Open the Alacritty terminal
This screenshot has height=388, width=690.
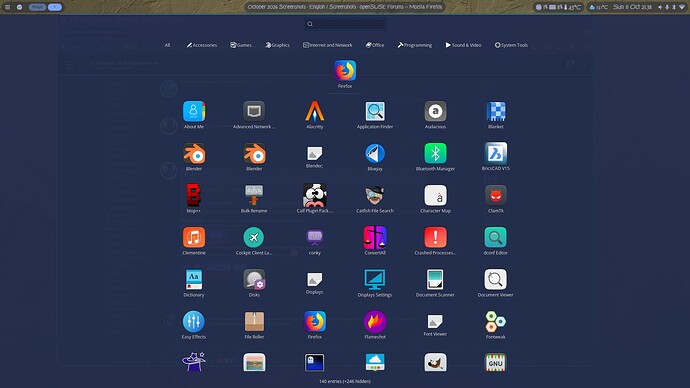pyautogui.click(x=315, y=115)
